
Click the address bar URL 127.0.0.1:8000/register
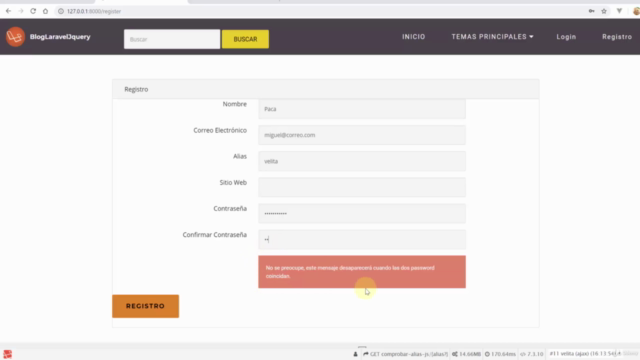[x=94, y=11]
